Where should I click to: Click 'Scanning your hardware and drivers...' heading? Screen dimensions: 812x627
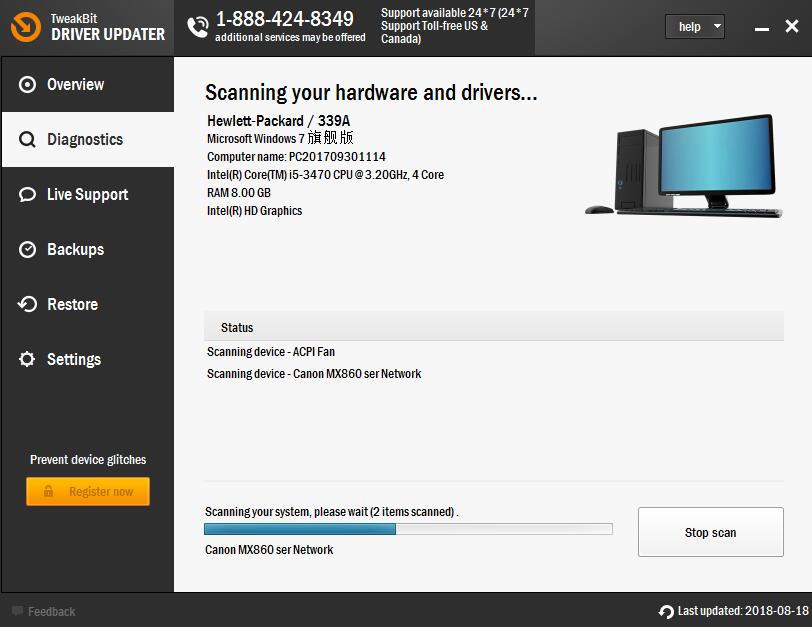(x=371, y=93)
